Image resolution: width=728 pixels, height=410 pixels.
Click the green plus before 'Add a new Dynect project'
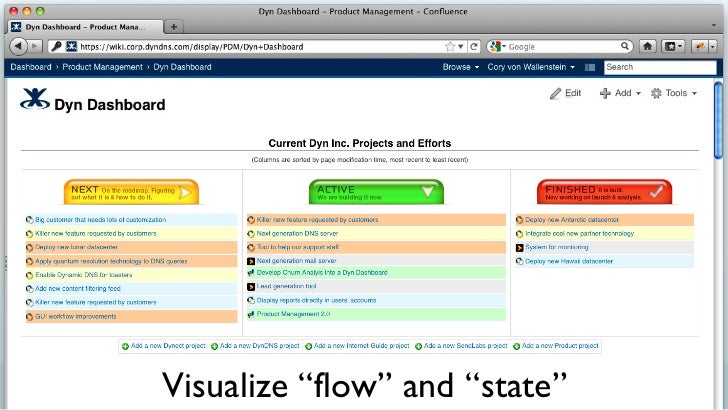click(x=125, y=346)
